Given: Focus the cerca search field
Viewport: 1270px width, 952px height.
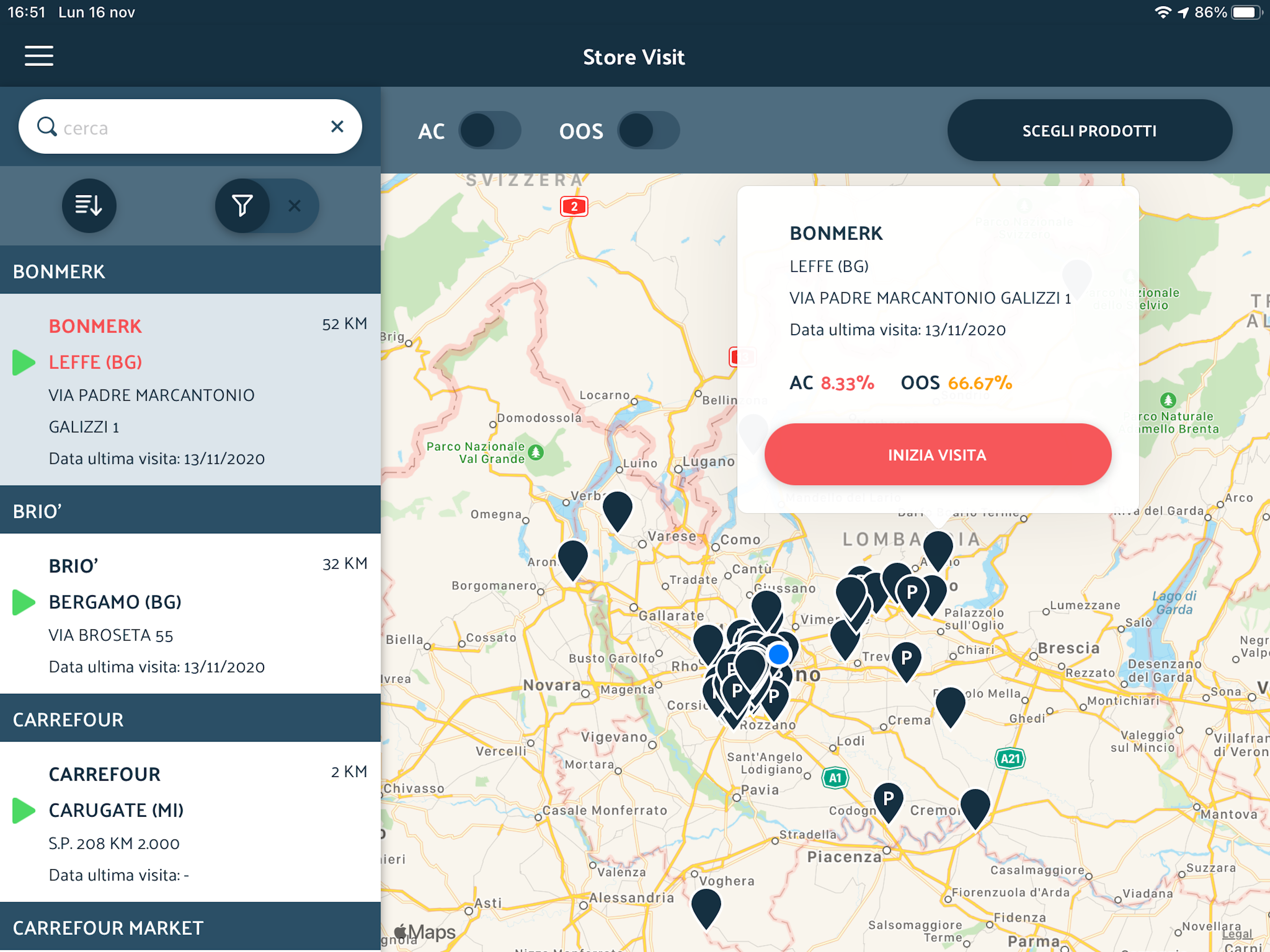Looking at the screenshot, I should pyautogui.click(x=190, y=126).
